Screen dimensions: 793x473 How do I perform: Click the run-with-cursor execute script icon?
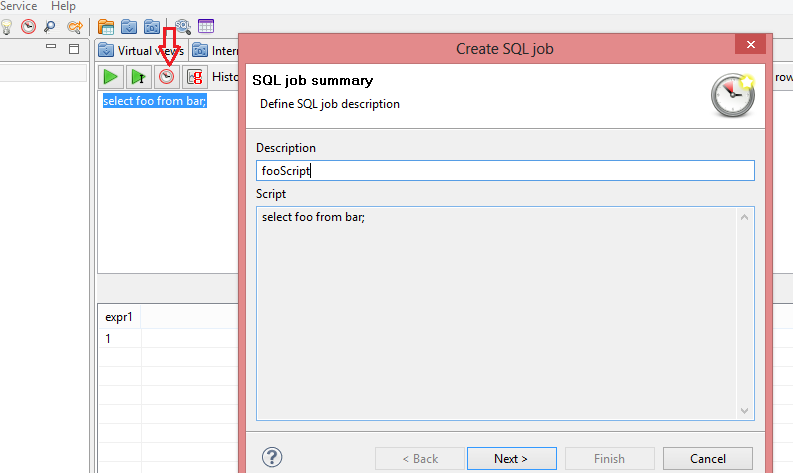coord(139,76)
